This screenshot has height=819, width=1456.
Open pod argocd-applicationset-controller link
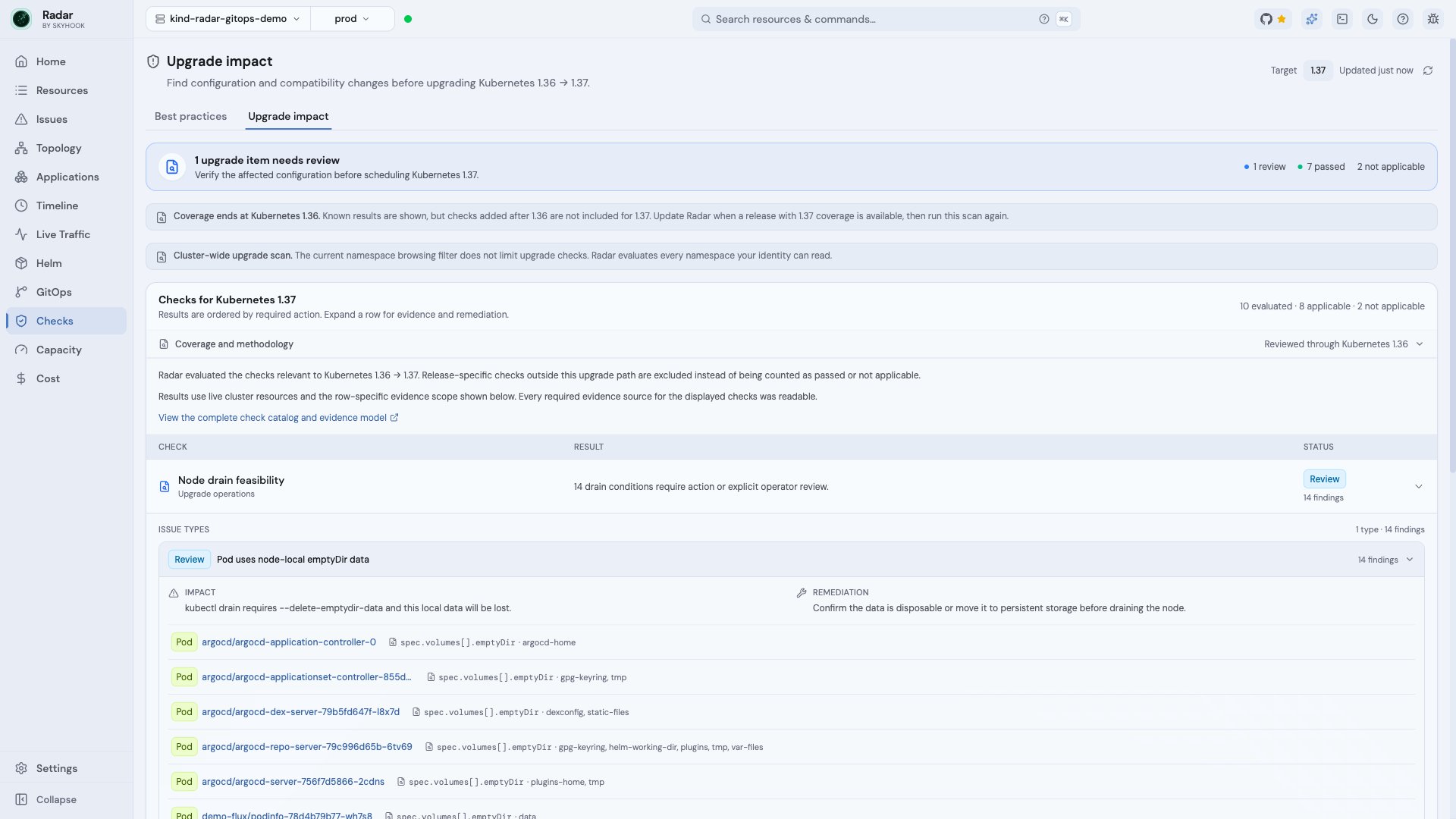(306, 677)
